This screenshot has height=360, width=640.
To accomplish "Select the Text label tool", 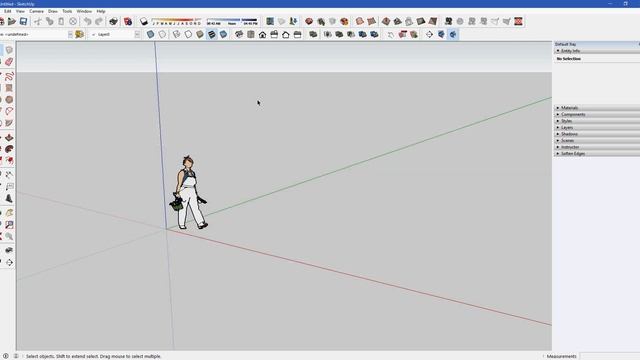I will coord(9,187).
